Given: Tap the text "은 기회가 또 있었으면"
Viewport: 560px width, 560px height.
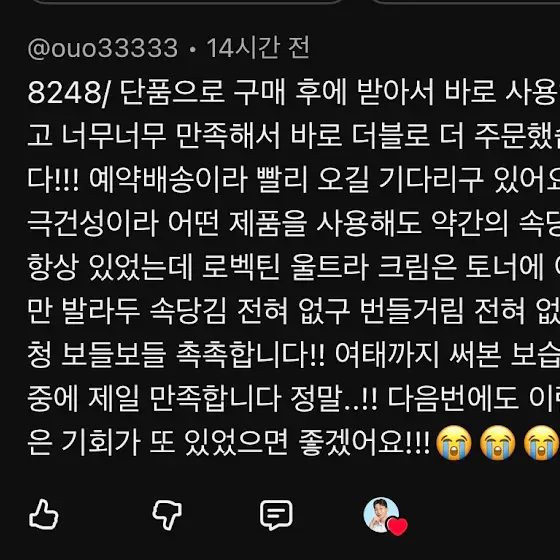Looking at the screenshot, I should click(x=158, y=442).
